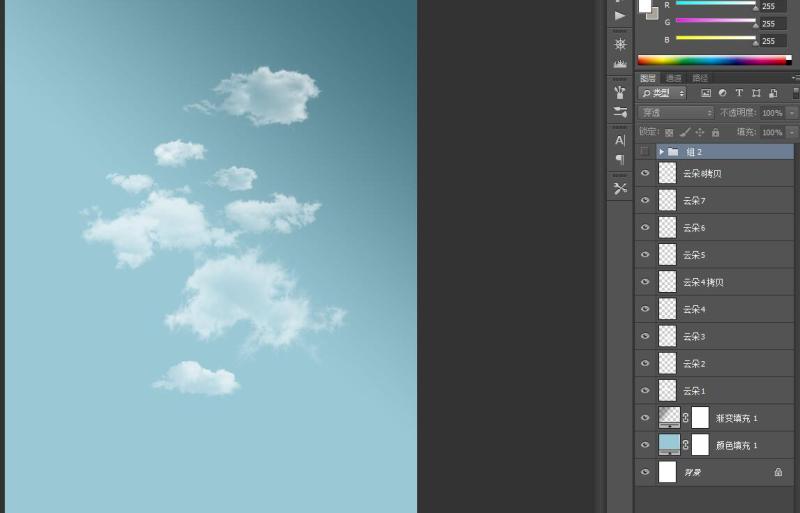800x513 pixels.
Task: Toggle the layer filter on/off switch
Action: click(x=796, y=93)
